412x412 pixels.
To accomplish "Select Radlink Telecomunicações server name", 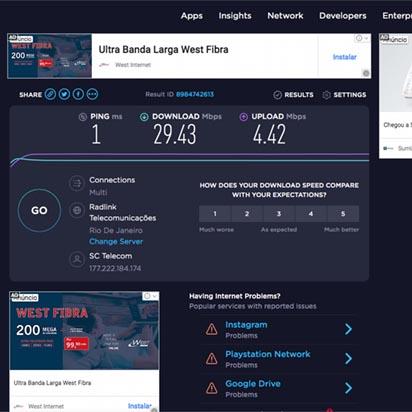I will pyautogui.click(x=122, y=212).
